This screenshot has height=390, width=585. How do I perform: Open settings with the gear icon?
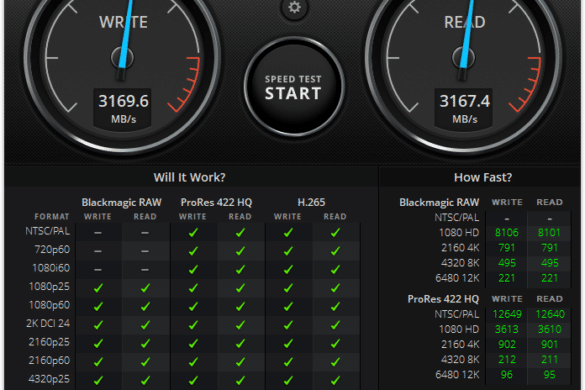pos(294,7)
